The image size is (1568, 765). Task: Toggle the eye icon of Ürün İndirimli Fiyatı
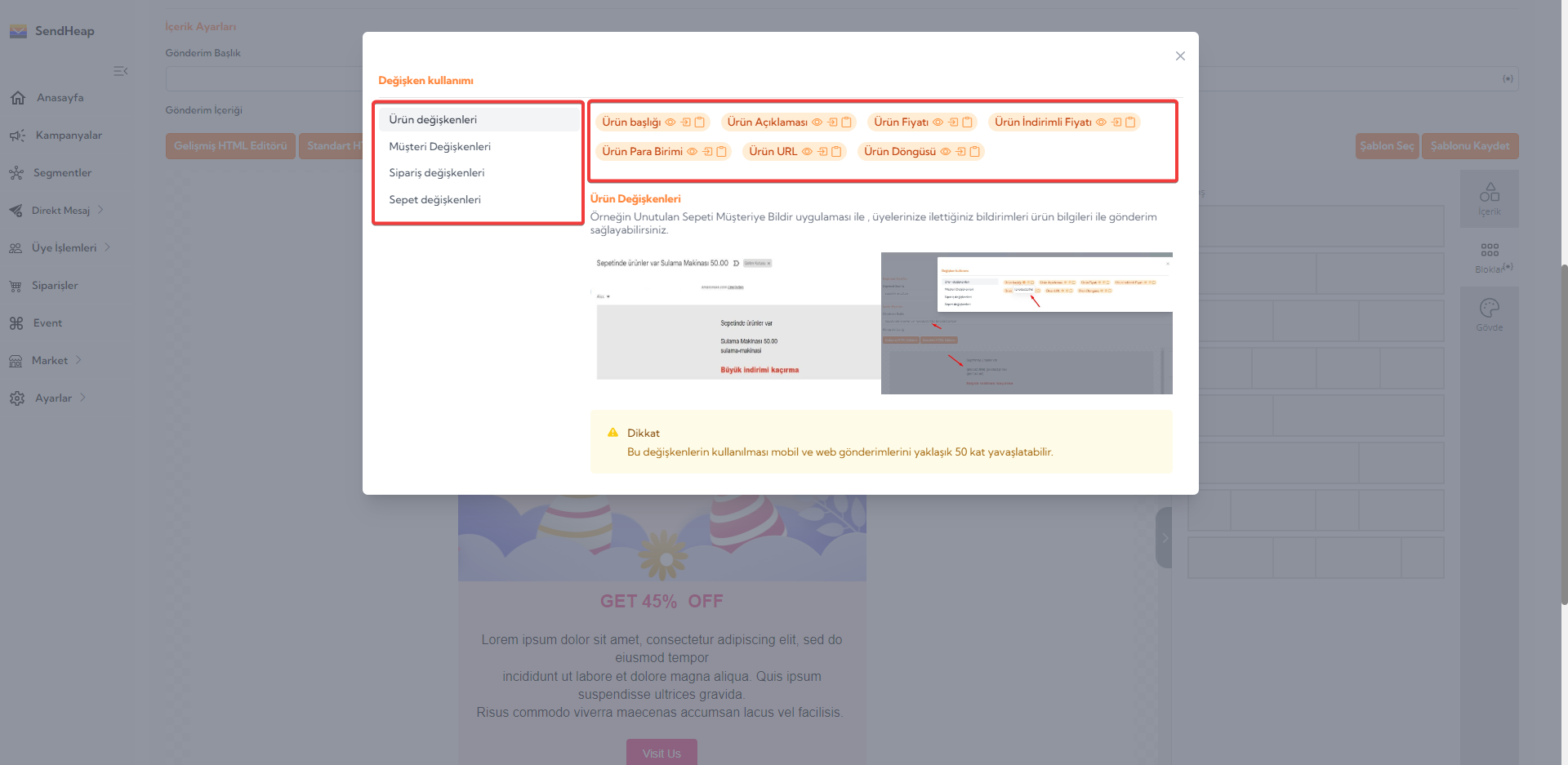[1101, 122]
